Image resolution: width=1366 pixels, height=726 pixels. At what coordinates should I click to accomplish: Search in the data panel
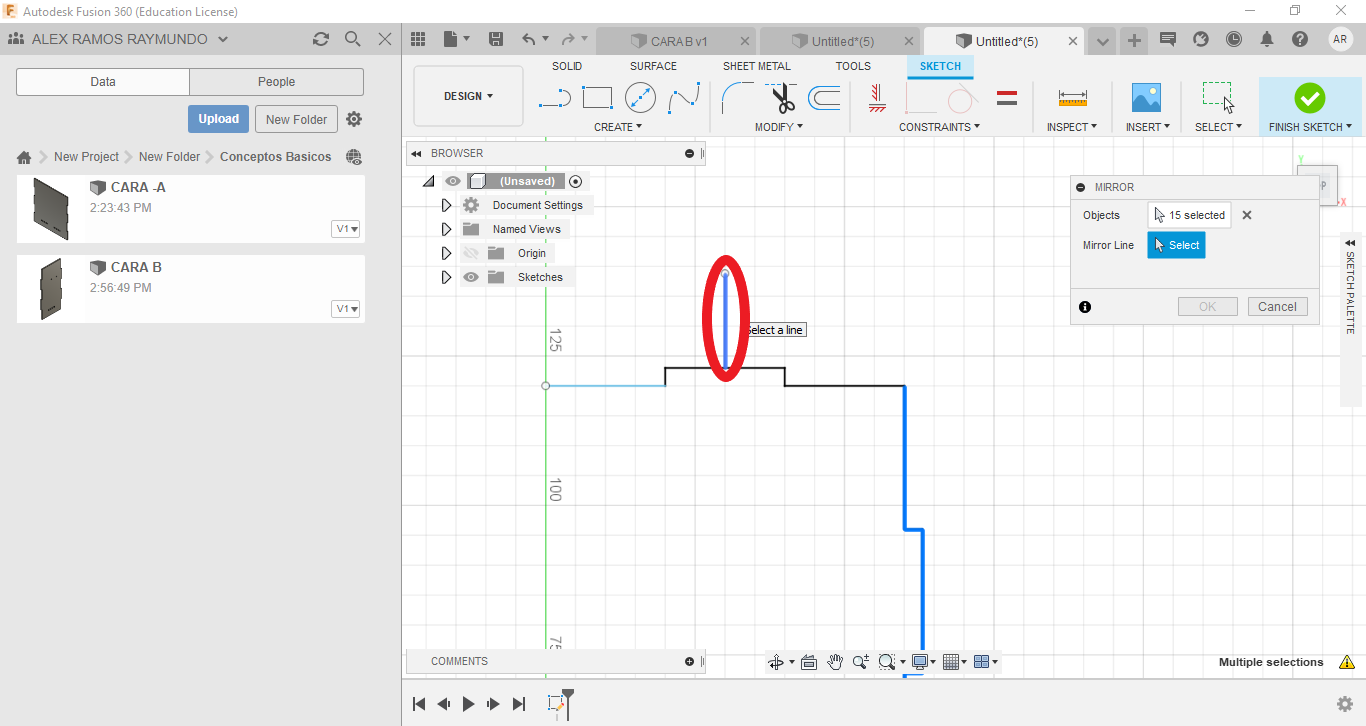352,39
